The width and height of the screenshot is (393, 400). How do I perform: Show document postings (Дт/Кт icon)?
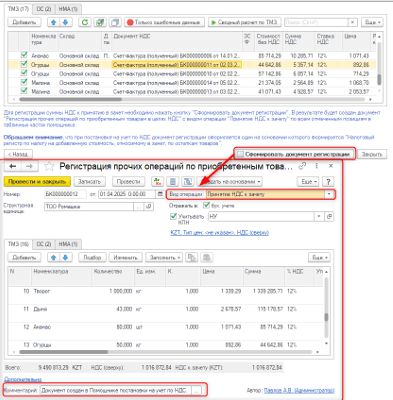pyautogui.click(x=157, y=182)
